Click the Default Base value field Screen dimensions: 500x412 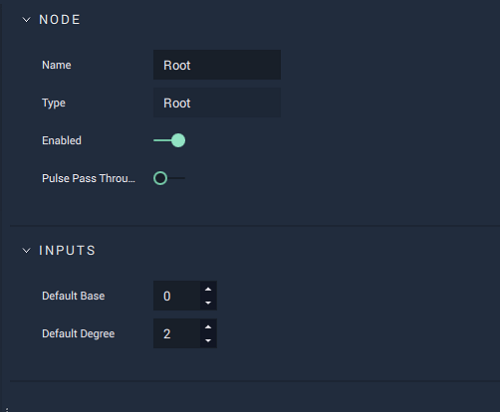point(177,296)
